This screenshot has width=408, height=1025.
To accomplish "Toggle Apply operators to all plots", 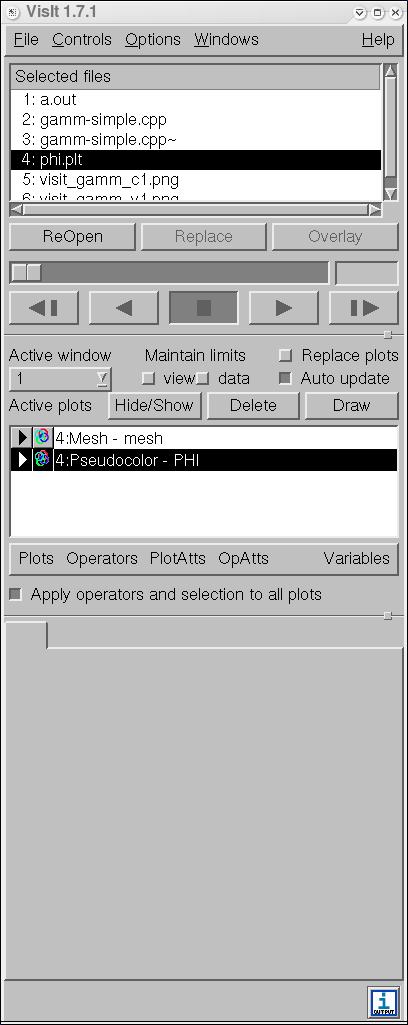I will pyautogui.click(x=15, y=594).
